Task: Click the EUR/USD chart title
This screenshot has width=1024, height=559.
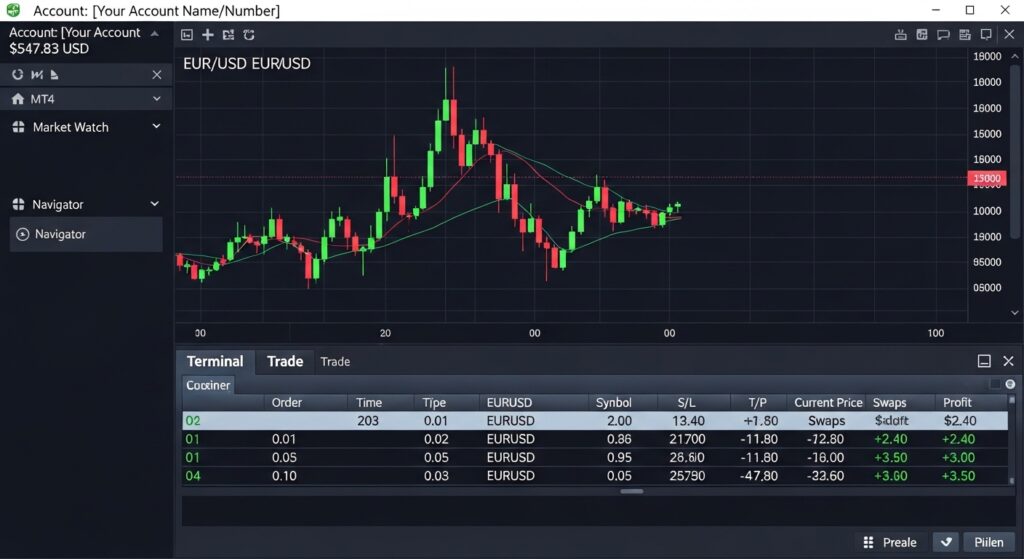Action: (x=247, y=64)
